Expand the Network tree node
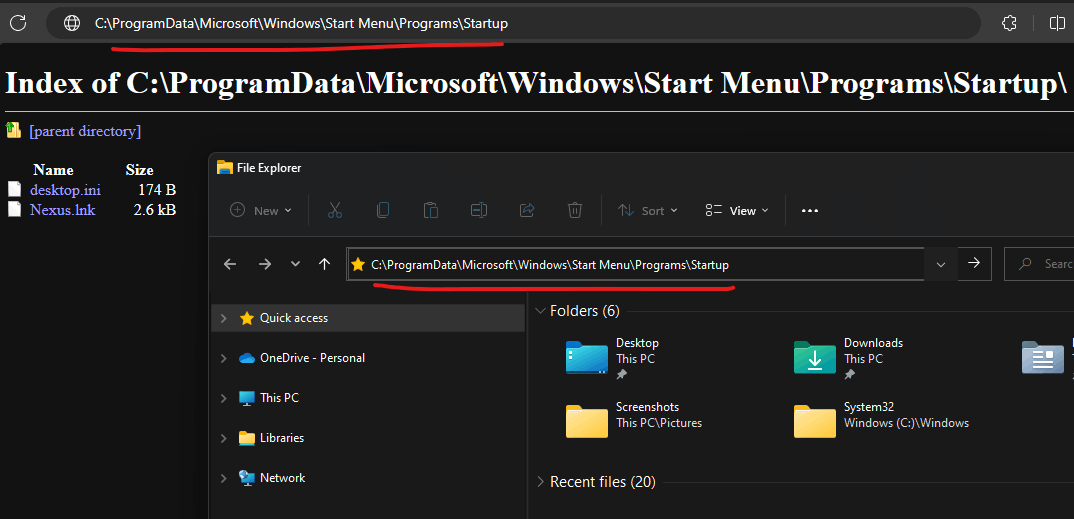Viewport: 1074px width, 519px height. (223, 478)
